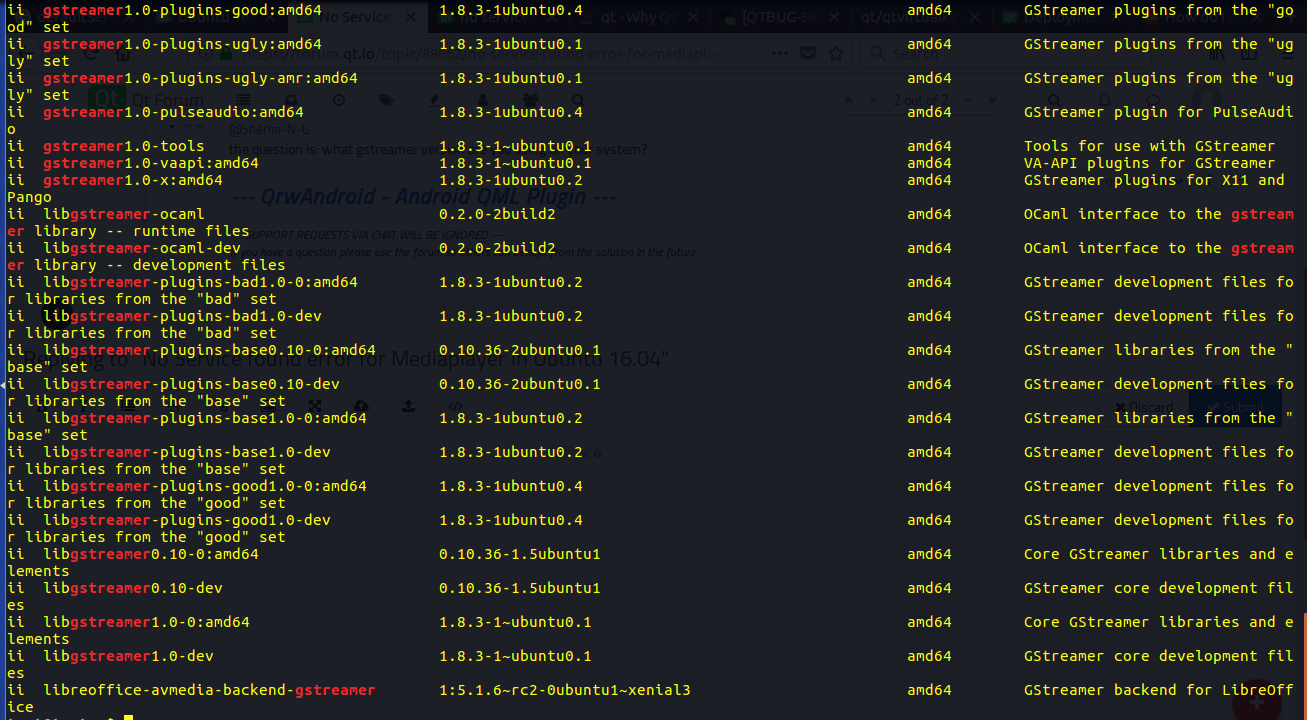Click package name gstreamer1.0-vaapi:amd64

point(151,163)
